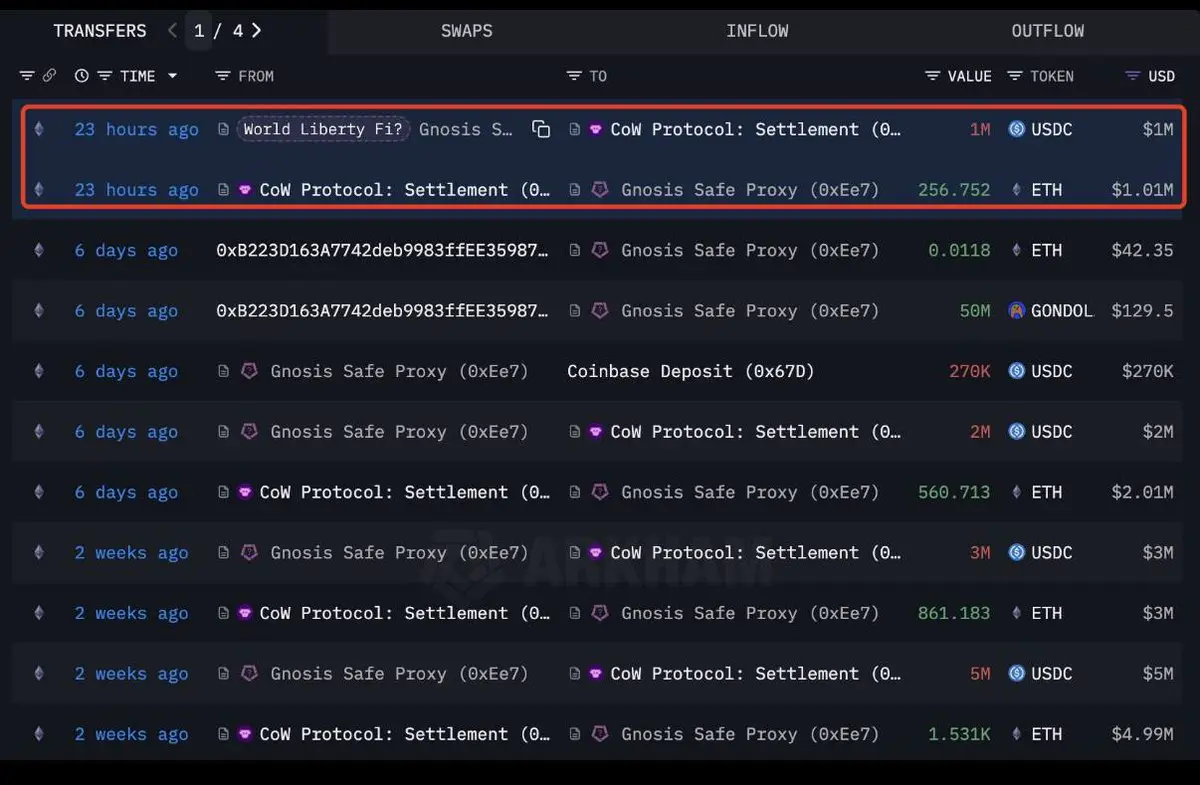Click the Gnosis Safe icon in the 270K USDC row
Image resolution: width=1200 pixels, height=785 pixels.
pos(249,371)
